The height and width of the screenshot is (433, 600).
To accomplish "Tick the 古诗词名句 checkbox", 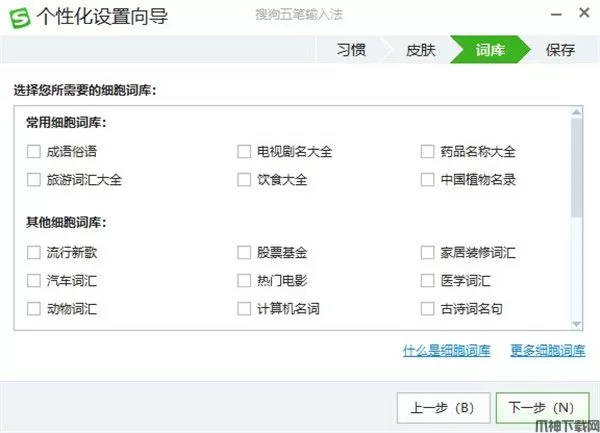I will (x=427, y=309).
